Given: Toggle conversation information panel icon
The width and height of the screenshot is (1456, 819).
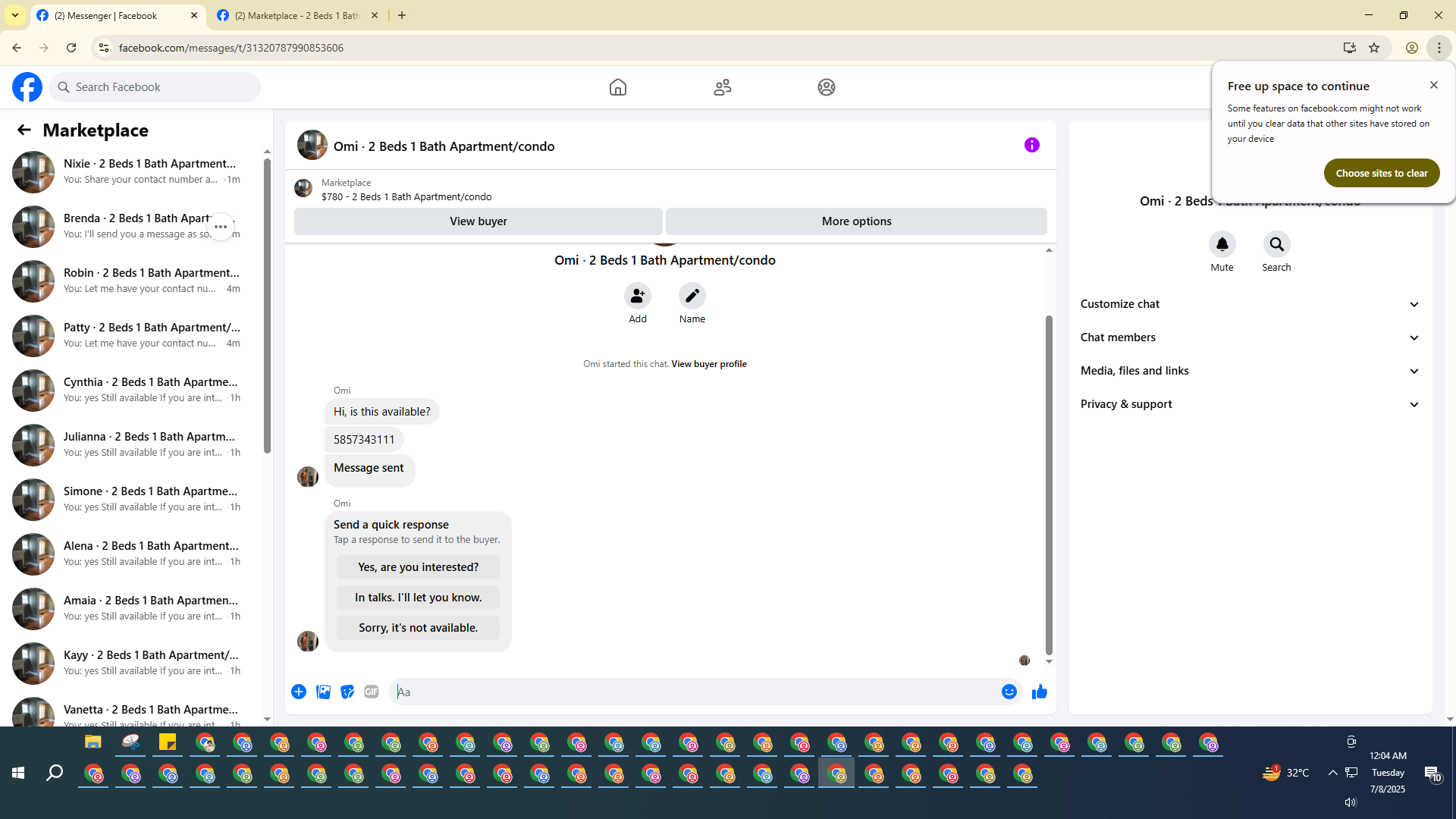Looking at the screenshot, I should point(1031,145).
